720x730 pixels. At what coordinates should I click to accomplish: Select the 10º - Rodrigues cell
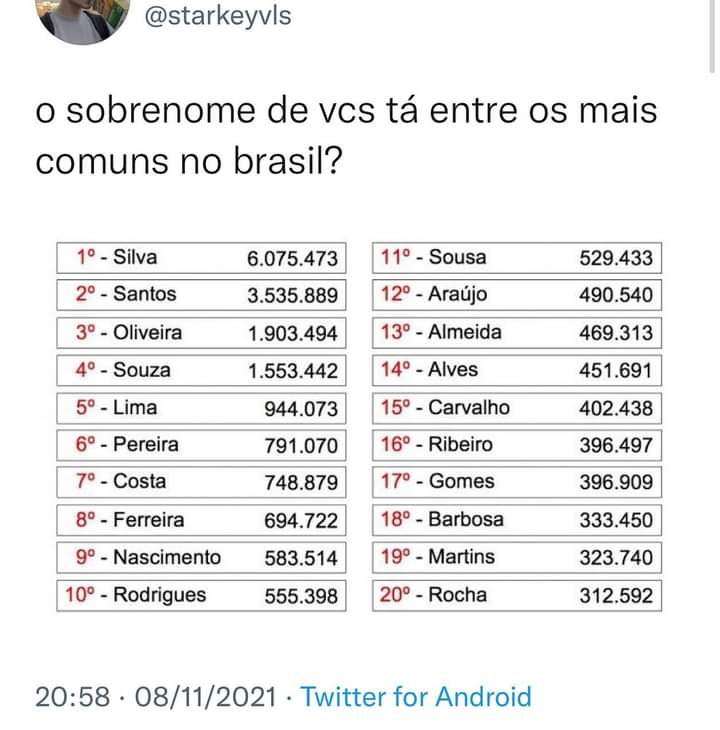(x=136, y=595)
